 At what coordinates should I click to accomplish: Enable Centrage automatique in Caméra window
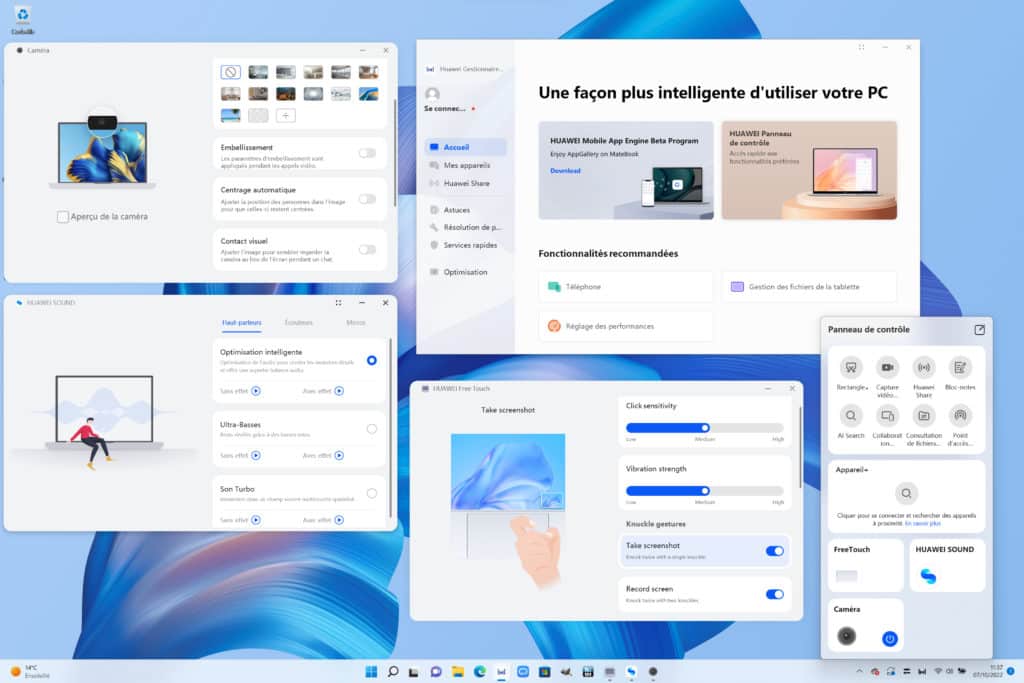click(x=367, y=199)
